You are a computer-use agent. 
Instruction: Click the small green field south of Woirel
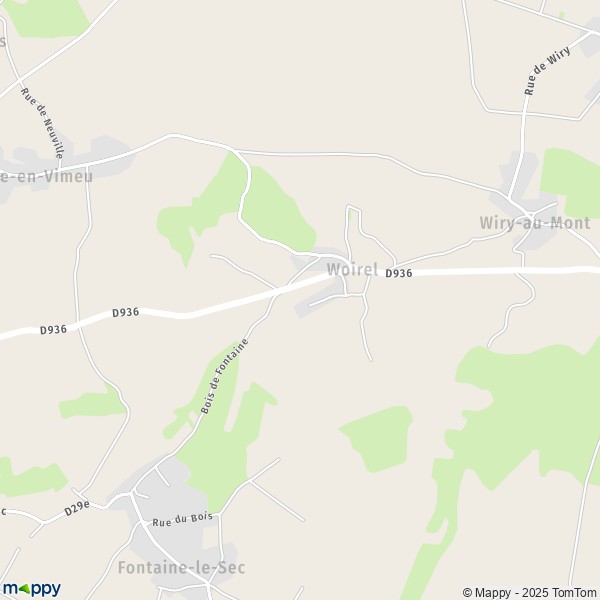[x=379, y=438]
